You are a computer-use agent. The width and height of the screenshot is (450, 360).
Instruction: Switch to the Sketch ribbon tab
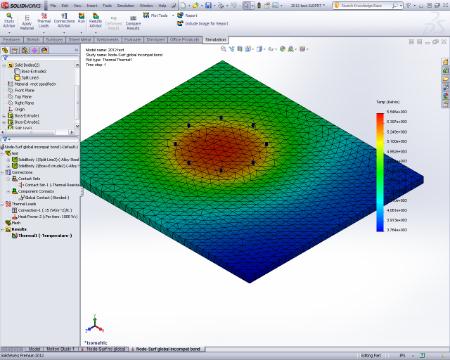33,40
